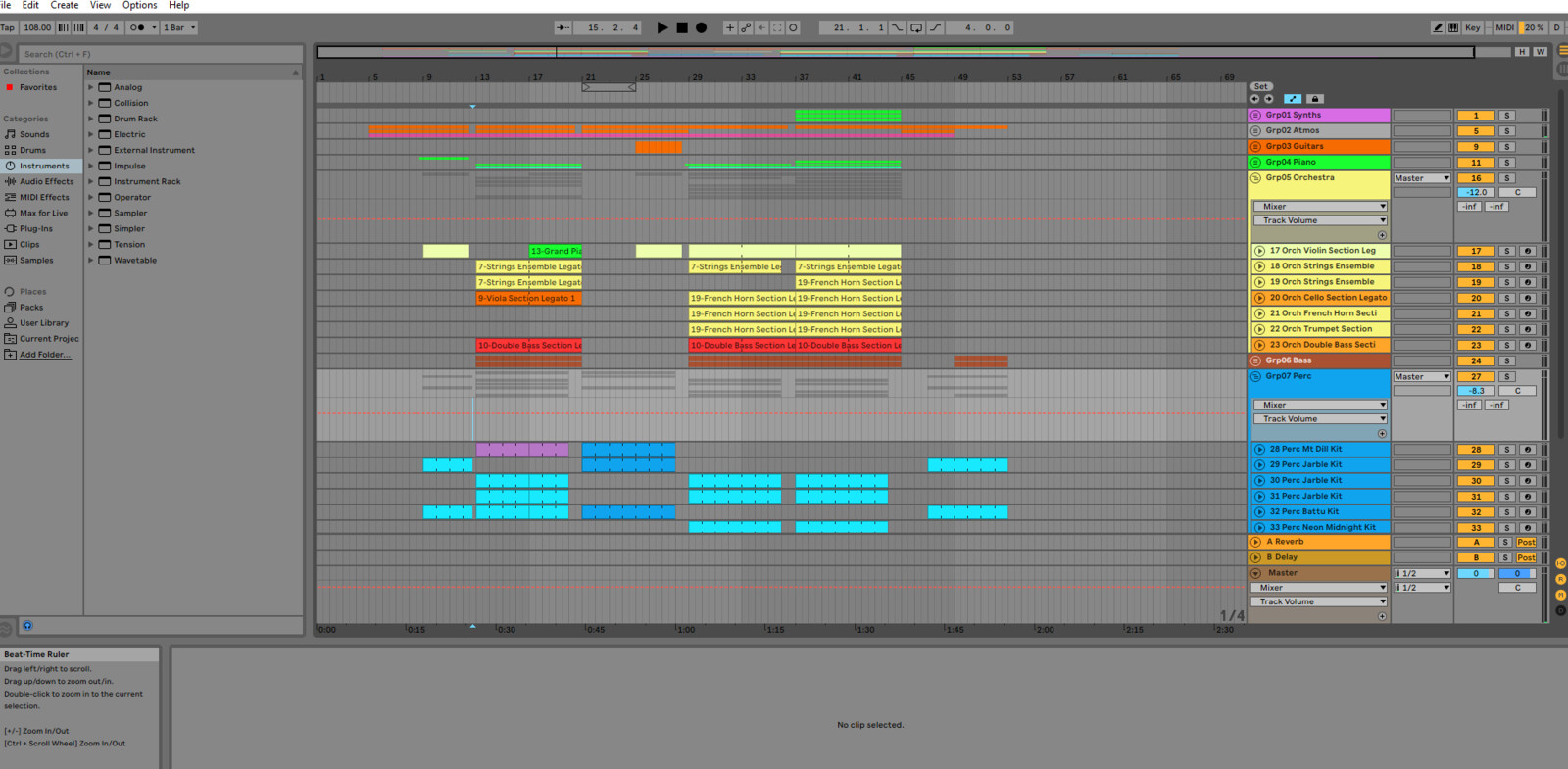The image size is (1568, 769).
Task: Toggle track activator 20 Orch Cello
Action: click(1476, 298)
